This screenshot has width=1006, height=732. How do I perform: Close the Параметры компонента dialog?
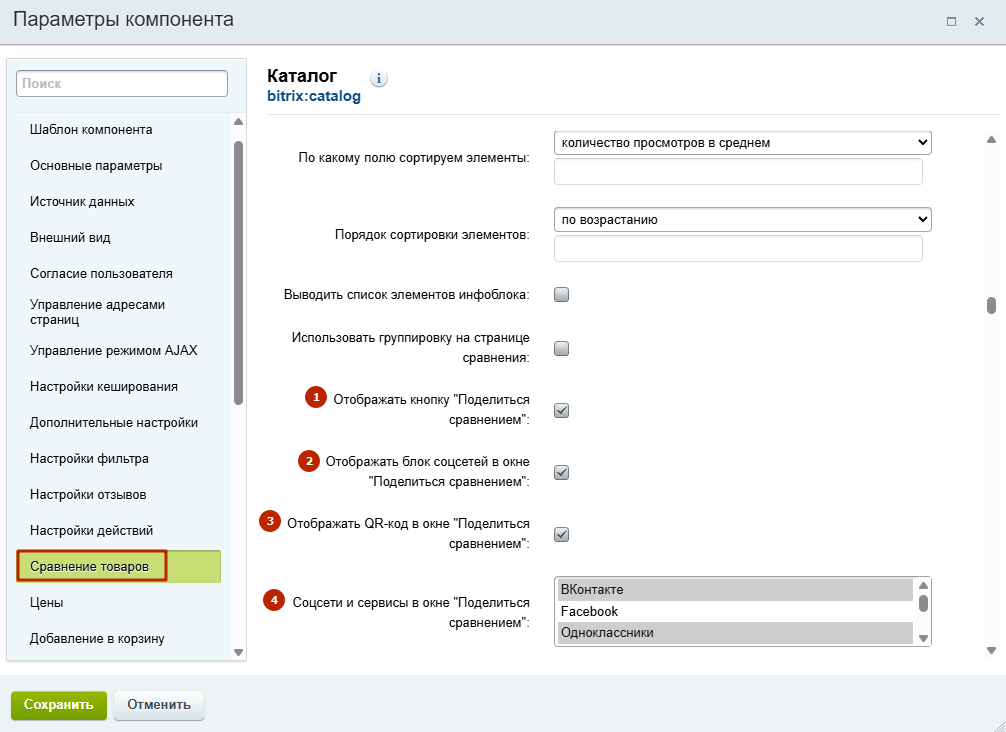click(979, 22)
